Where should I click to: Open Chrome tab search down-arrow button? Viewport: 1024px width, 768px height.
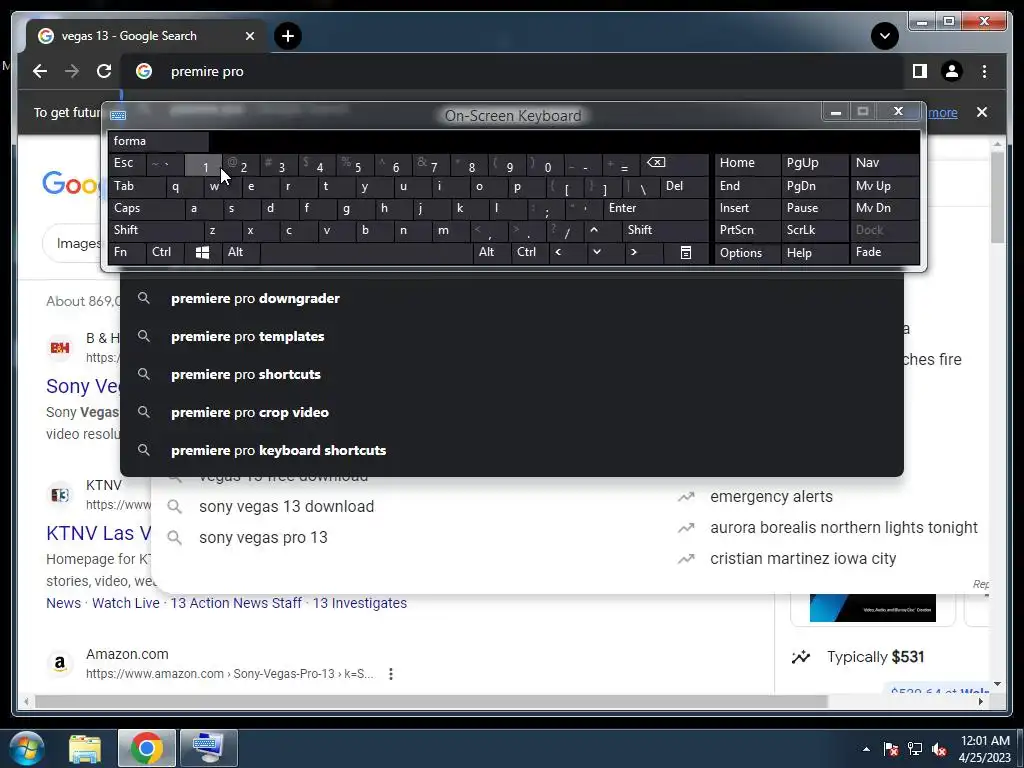point(884,35)
